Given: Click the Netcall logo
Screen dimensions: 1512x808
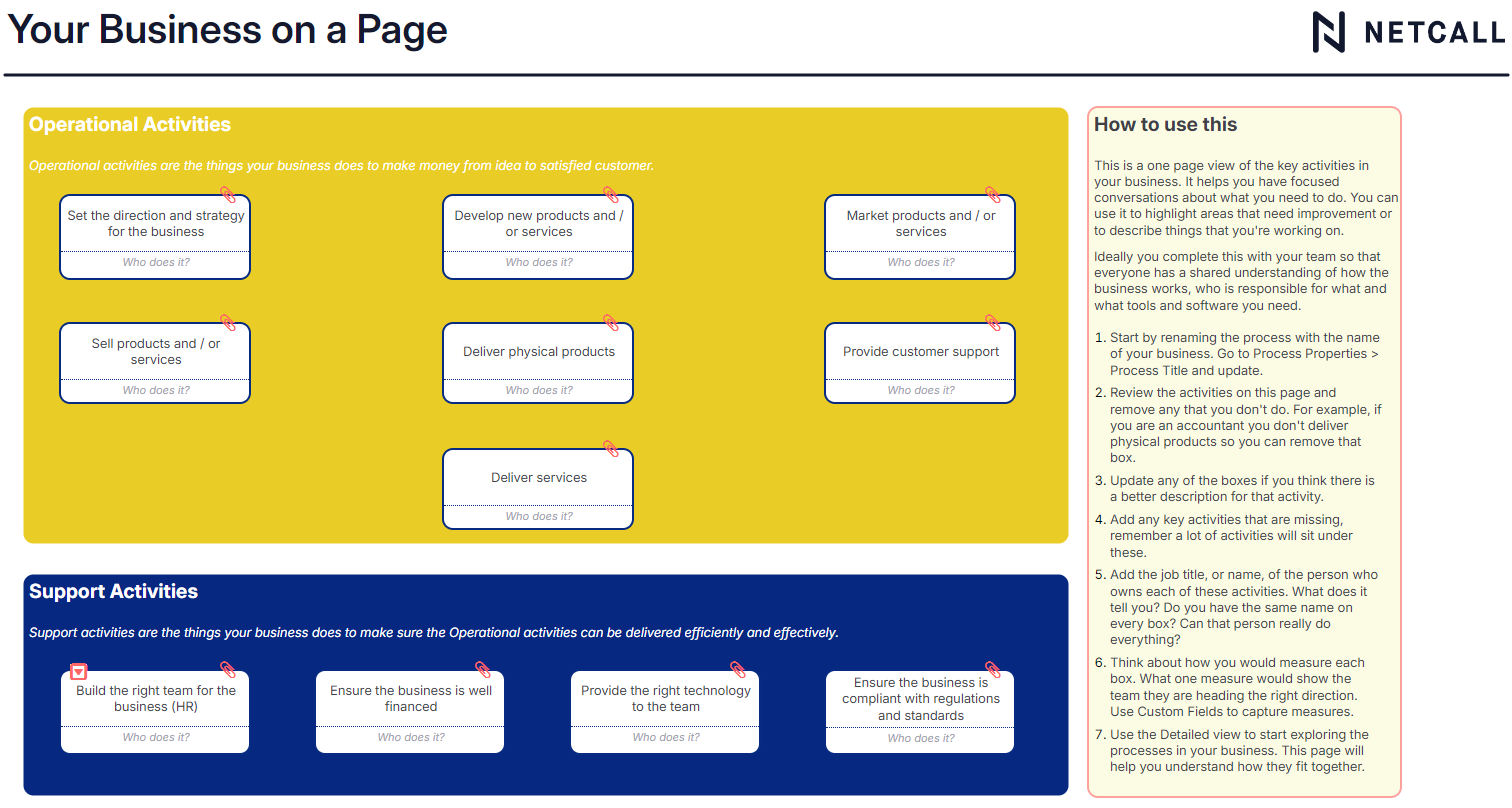Looking at the screenshot, I should [1408, 33].
